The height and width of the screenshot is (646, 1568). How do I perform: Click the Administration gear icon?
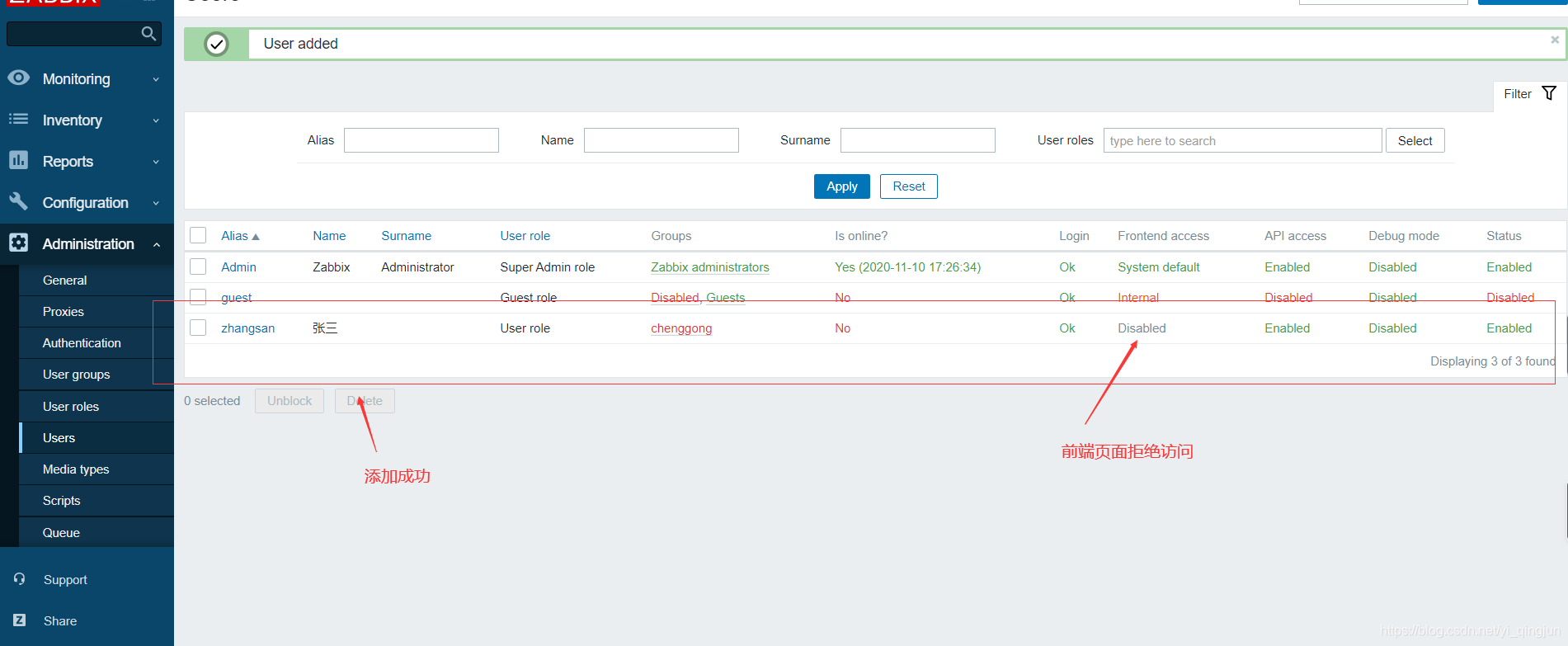[x=19, y=243]
